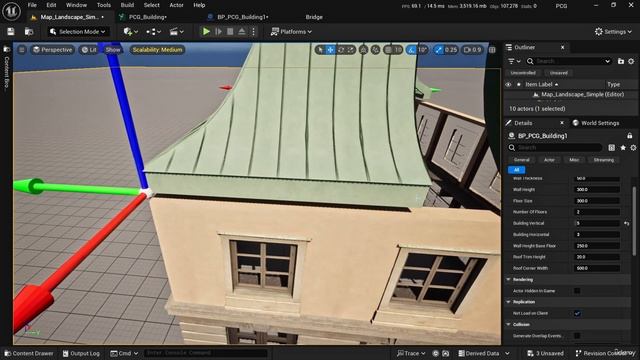
Task: Toggle Generate Overlap Events checkbox
Action: tap(577, 336)
